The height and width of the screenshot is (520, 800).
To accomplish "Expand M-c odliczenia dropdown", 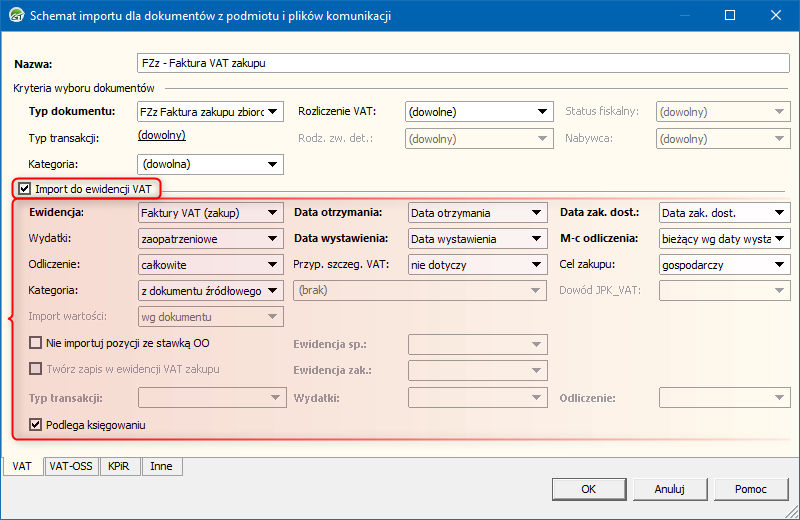I will coord(724,239).
